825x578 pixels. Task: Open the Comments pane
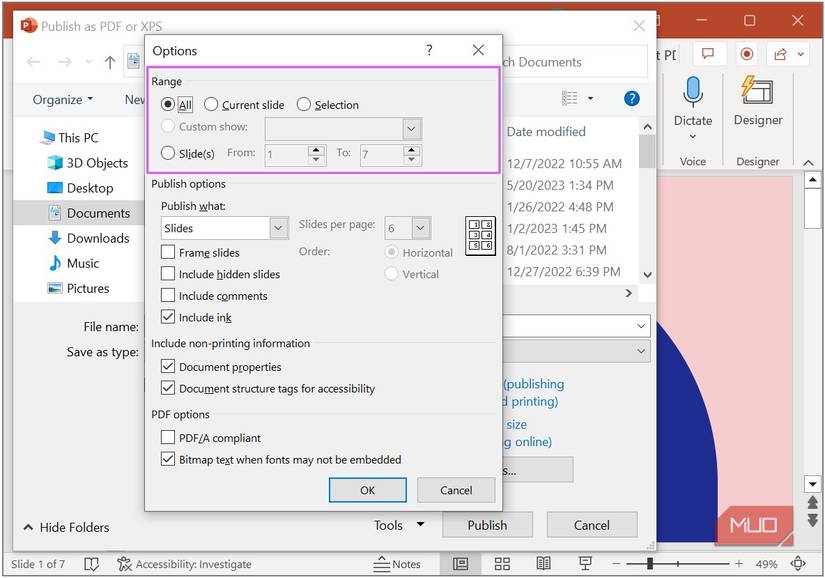click(x=709, y=54)
